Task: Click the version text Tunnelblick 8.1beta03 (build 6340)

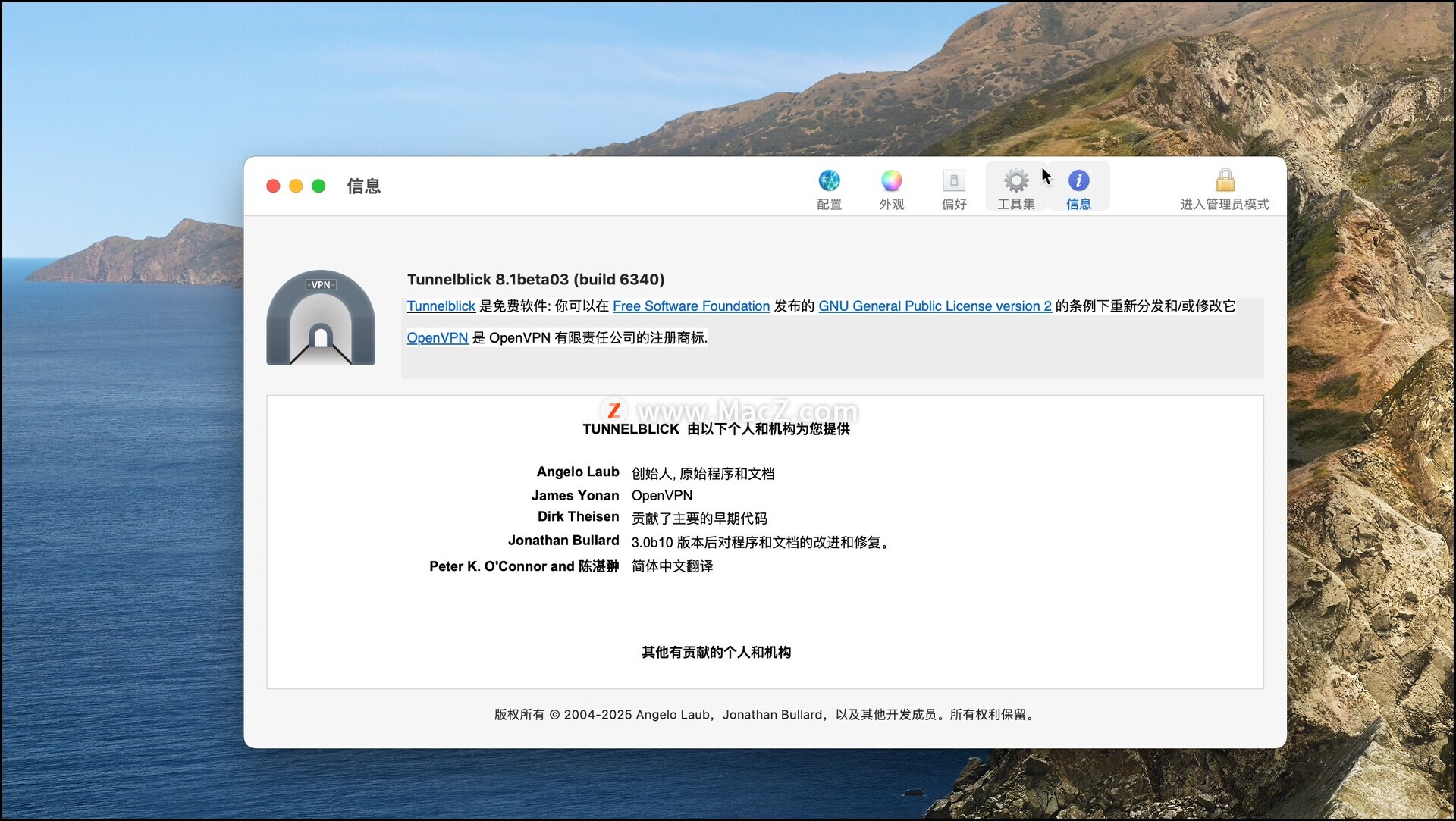Action: coord(535,280)
